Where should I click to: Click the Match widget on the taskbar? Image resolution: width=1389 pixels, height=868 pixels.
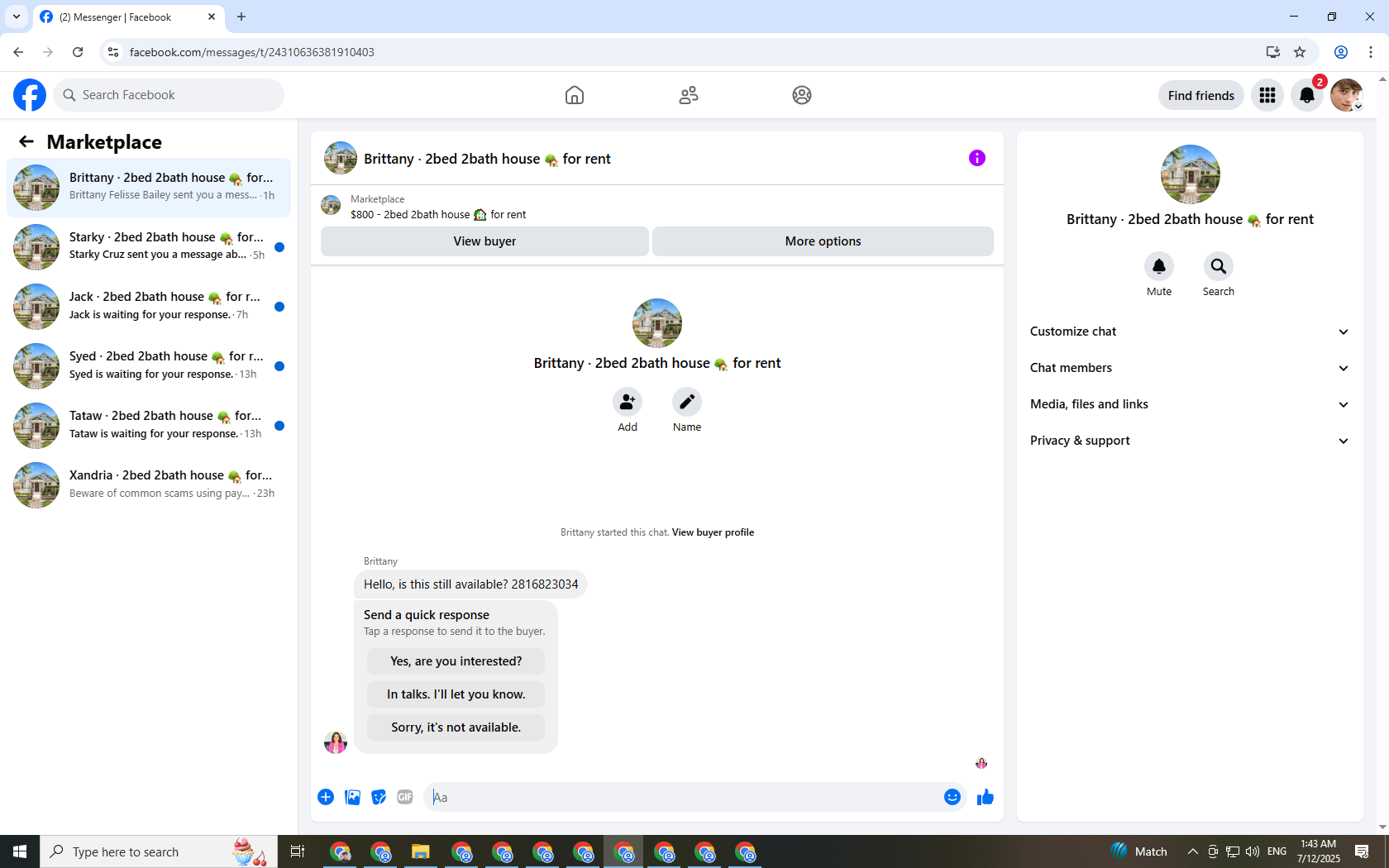pyautogui.click(x=1139, y=851)
